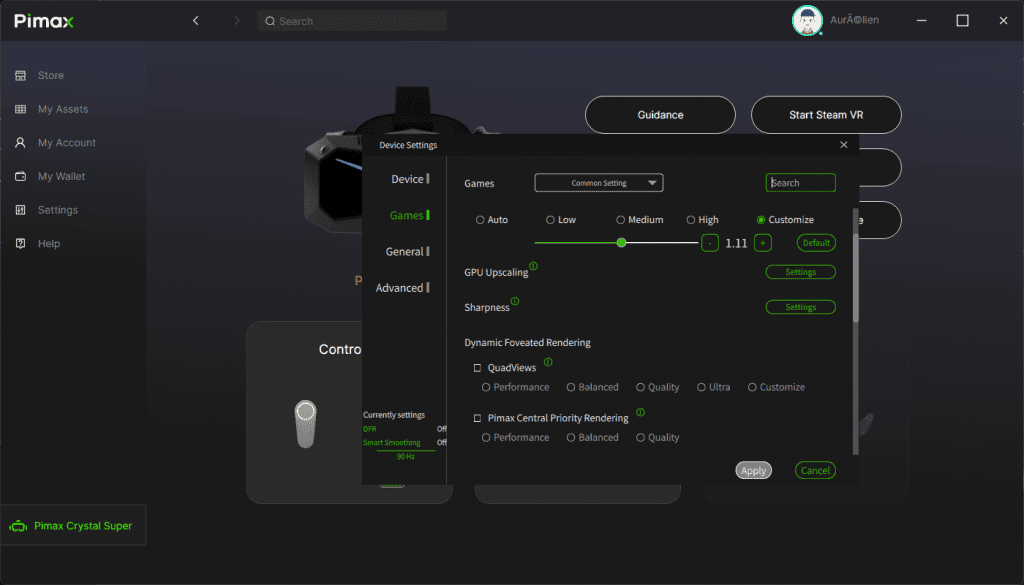Click the render quality value 1.11

point(736,244)
